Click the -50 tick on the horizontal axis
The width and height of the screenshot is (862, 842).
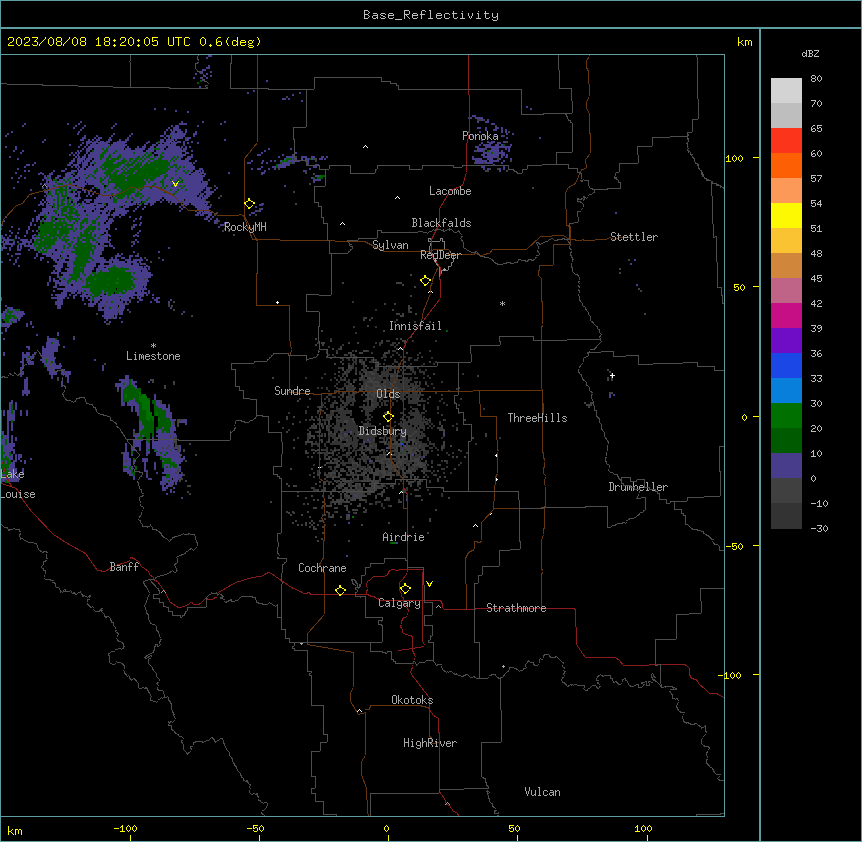[x=255, y=828]
